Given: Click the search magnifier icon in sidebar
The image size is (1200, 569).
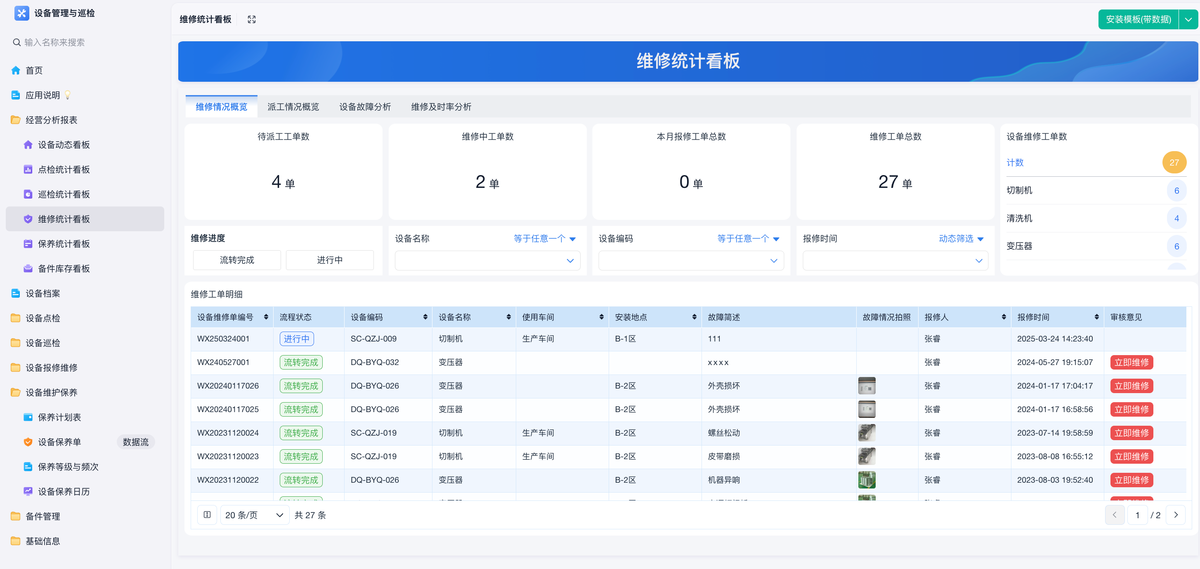Looking at the screenshot, I should coord(16,42).
